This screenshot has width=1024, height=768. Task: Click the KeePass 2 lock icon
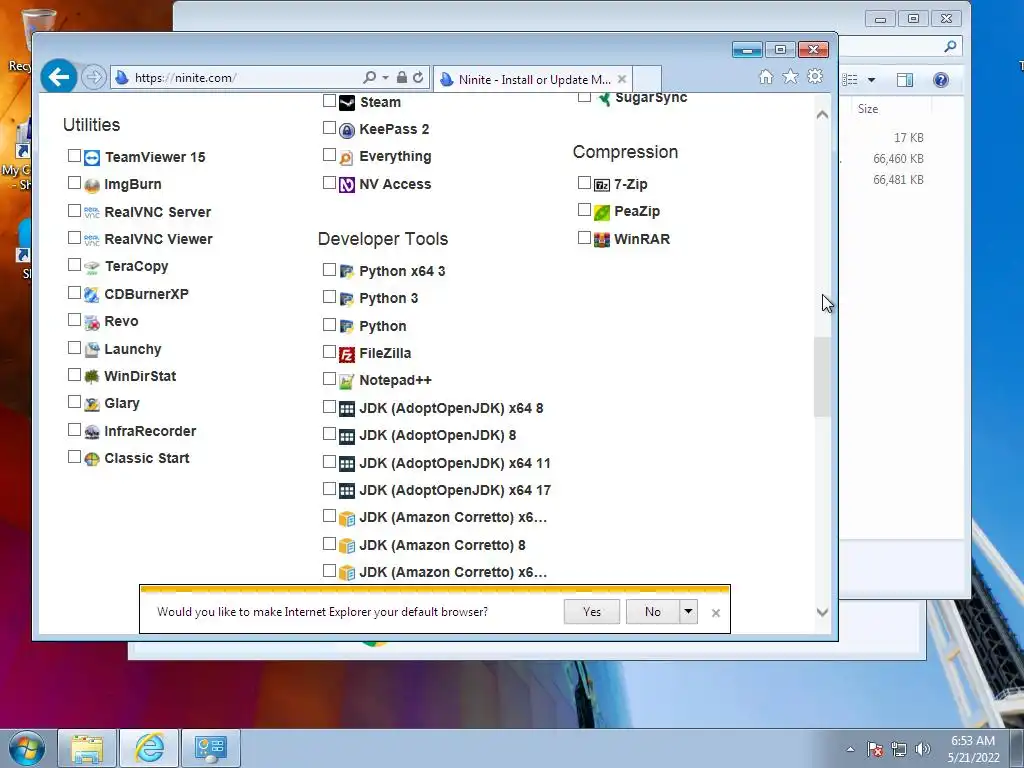coord(347,130)
